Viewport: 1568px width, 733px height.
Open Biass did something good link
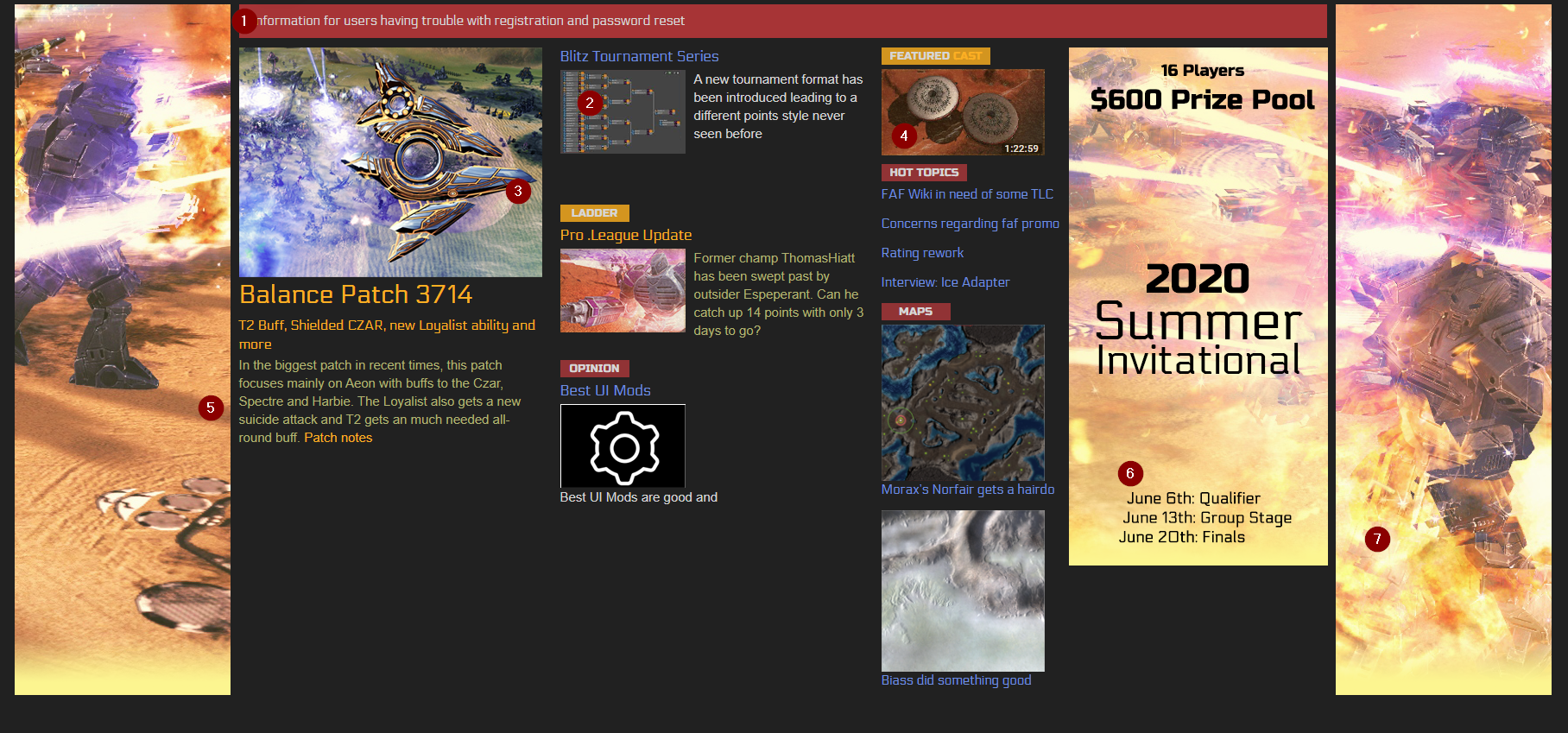tap(956, 680)
